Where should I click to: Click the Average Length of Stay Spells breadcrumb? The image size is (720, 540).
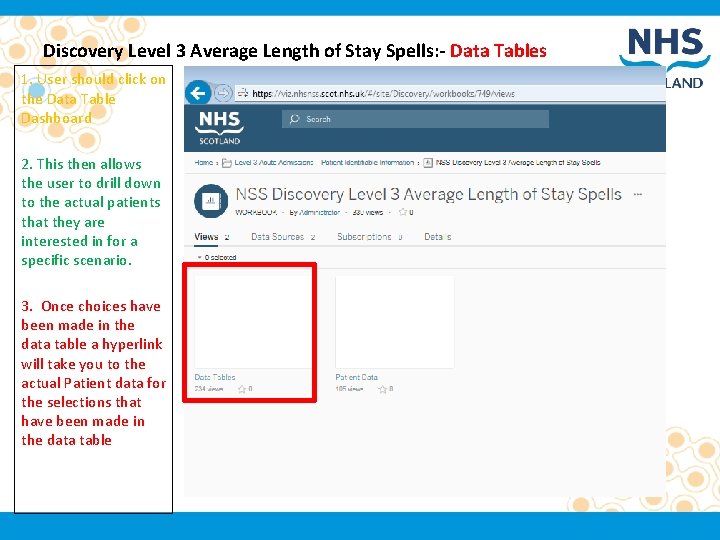pyautogui.click(x=518, y=163)
